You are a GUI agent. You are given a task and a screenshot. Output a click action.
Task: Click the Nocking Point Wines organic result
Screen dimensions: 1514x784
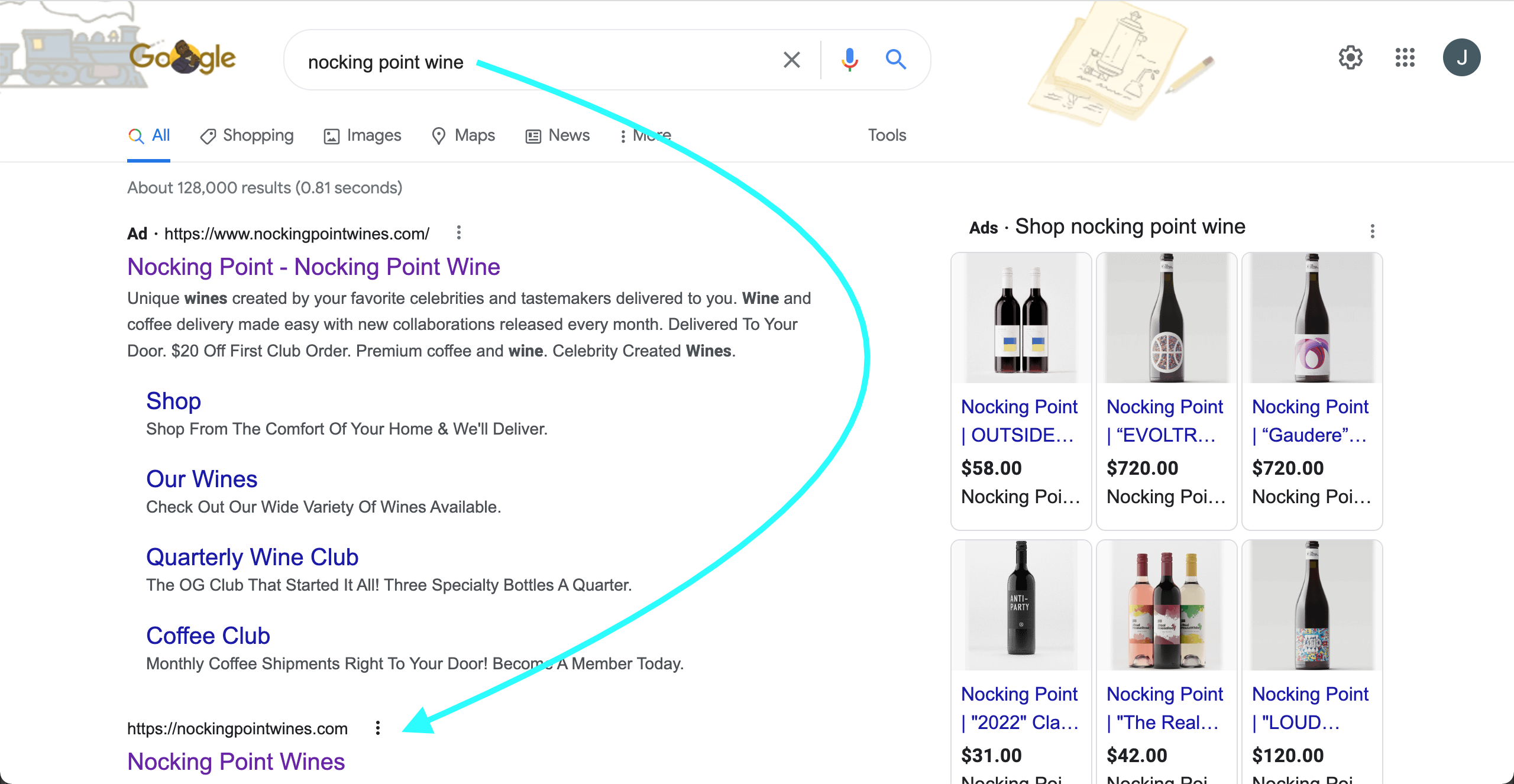pyautogui.click(x=236, y=762)
